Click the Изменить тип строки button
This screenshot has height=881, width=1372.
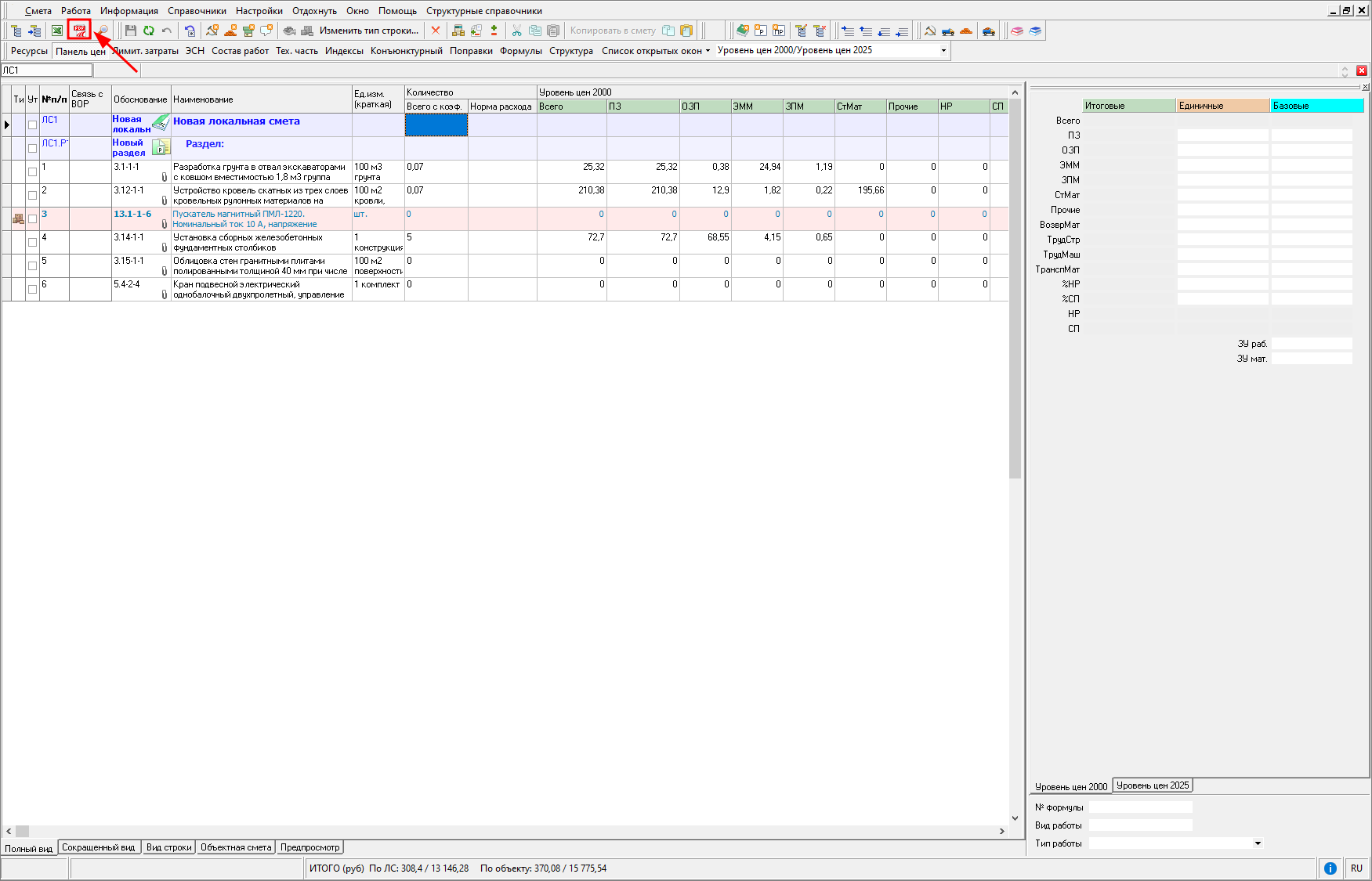[368, 31]
